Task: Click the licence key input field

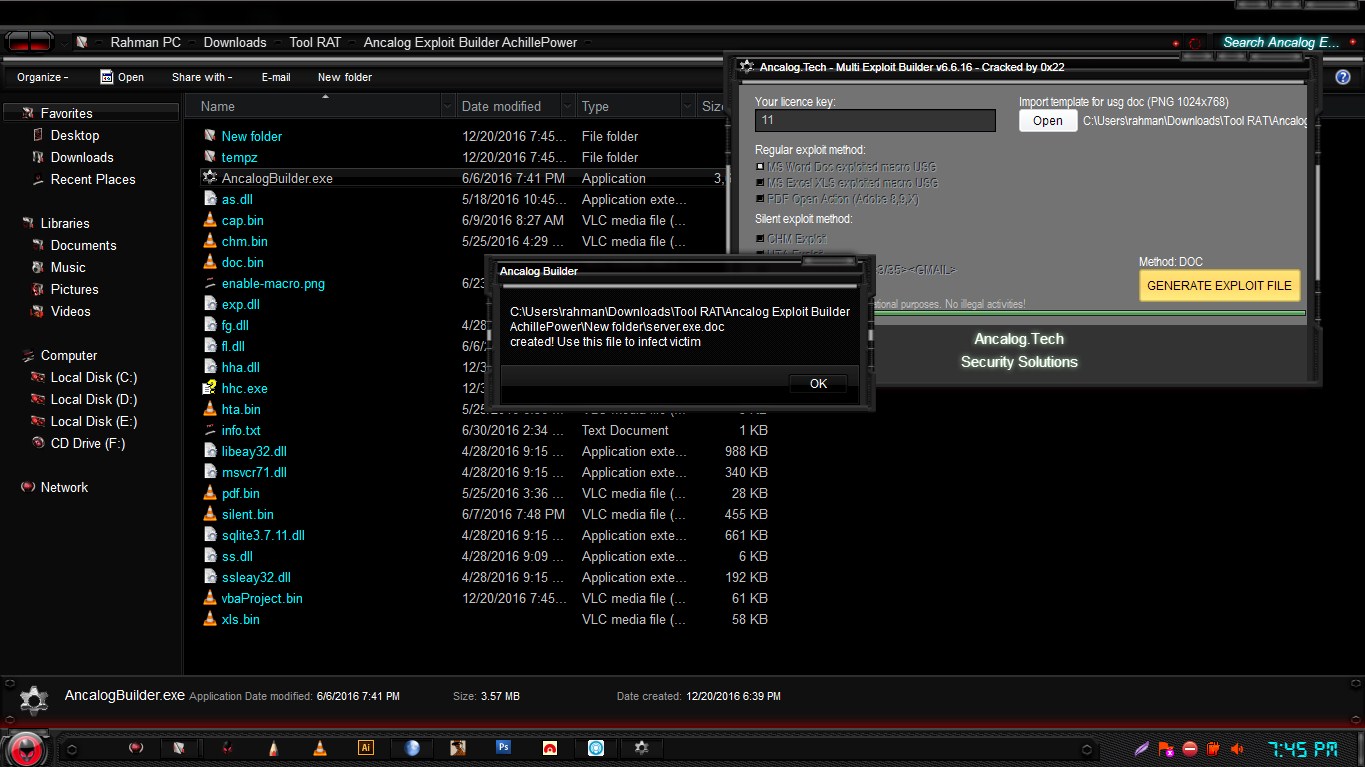Action: click(875, 120)
